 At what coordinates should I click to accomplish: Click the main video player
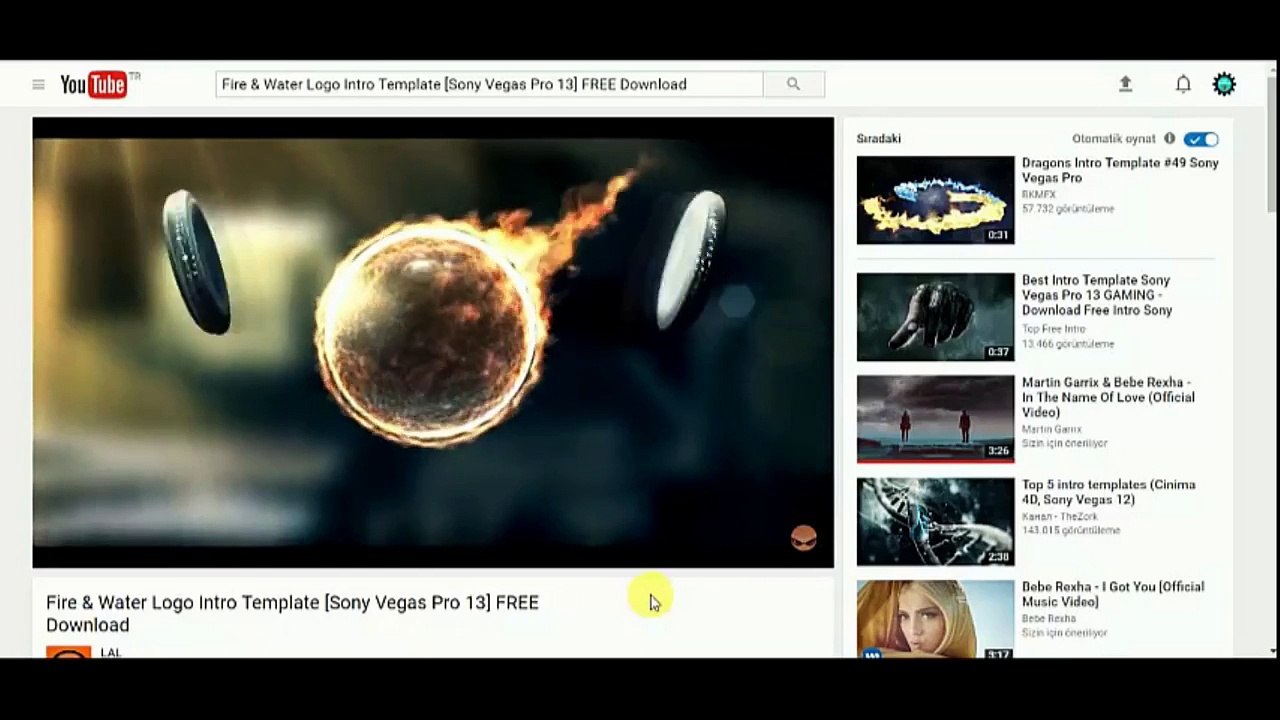pos(433,343)
